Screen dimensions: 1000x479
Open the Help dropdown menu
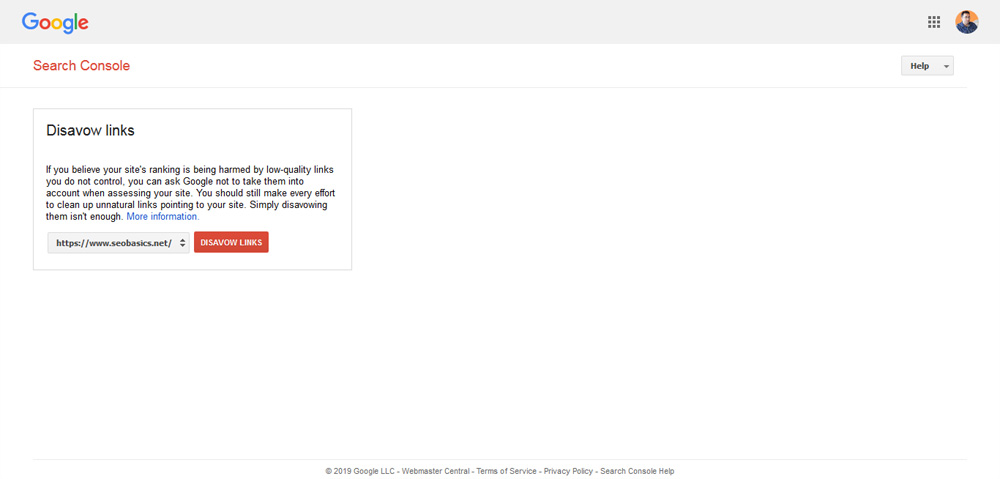pyautogui.click(x=927, y=66)
